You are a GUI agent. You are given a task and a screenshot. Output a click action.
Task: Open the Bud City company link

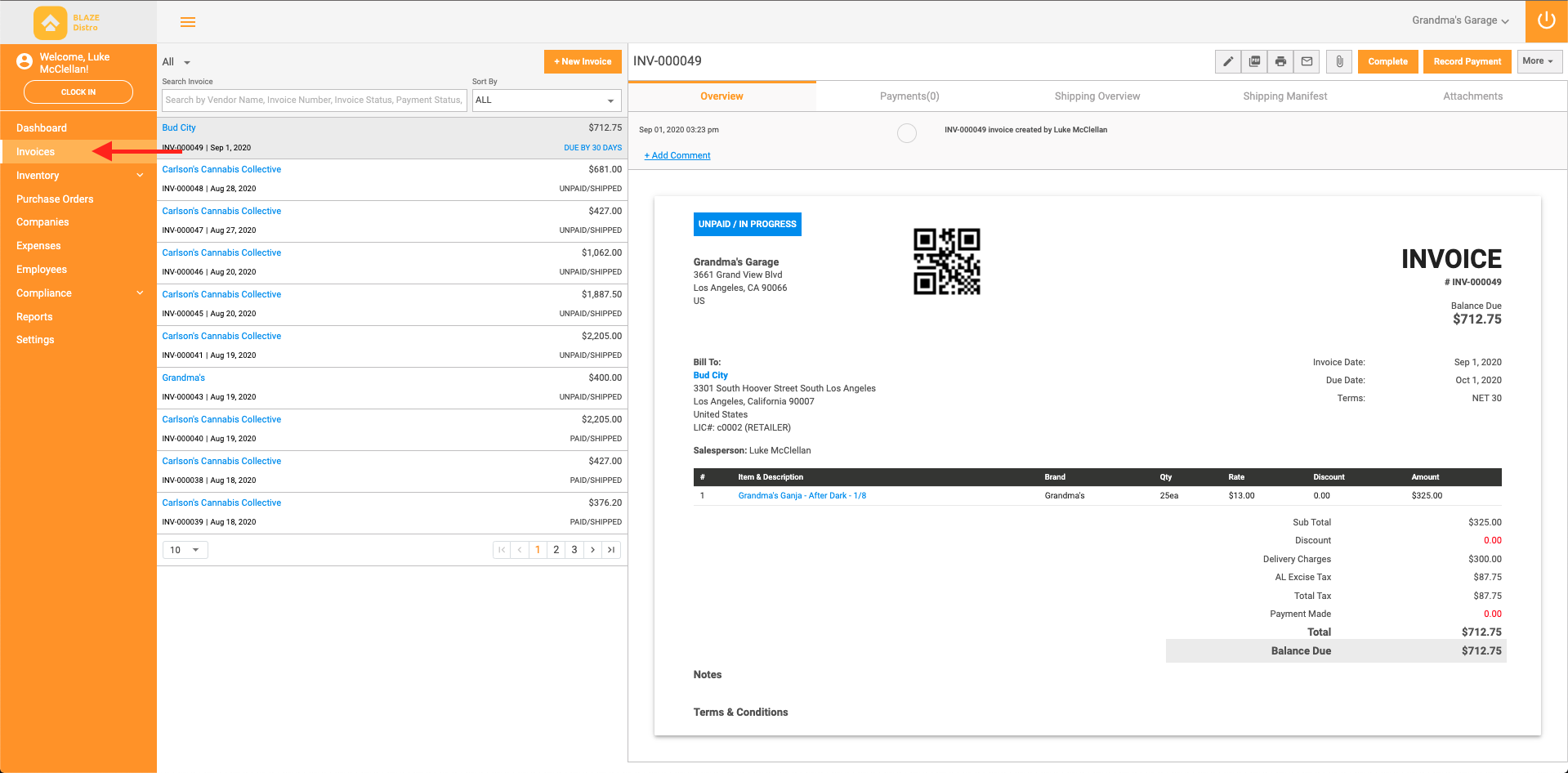710,375
